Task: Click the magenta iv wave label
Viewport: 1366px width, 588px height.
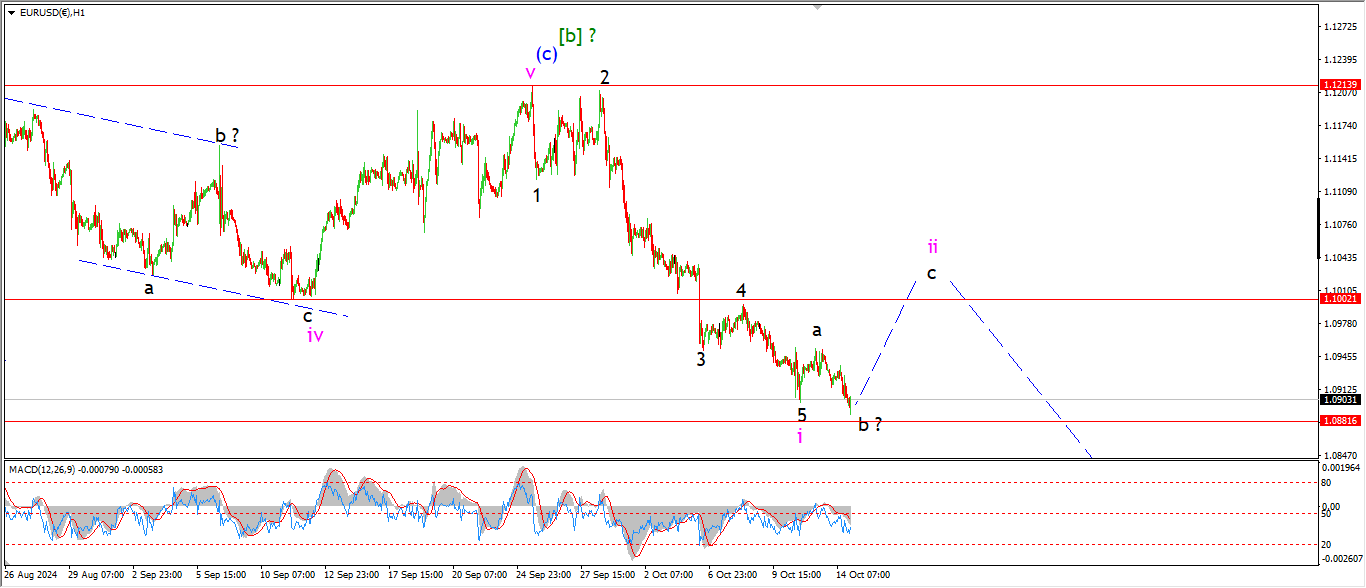Action: 315,335
